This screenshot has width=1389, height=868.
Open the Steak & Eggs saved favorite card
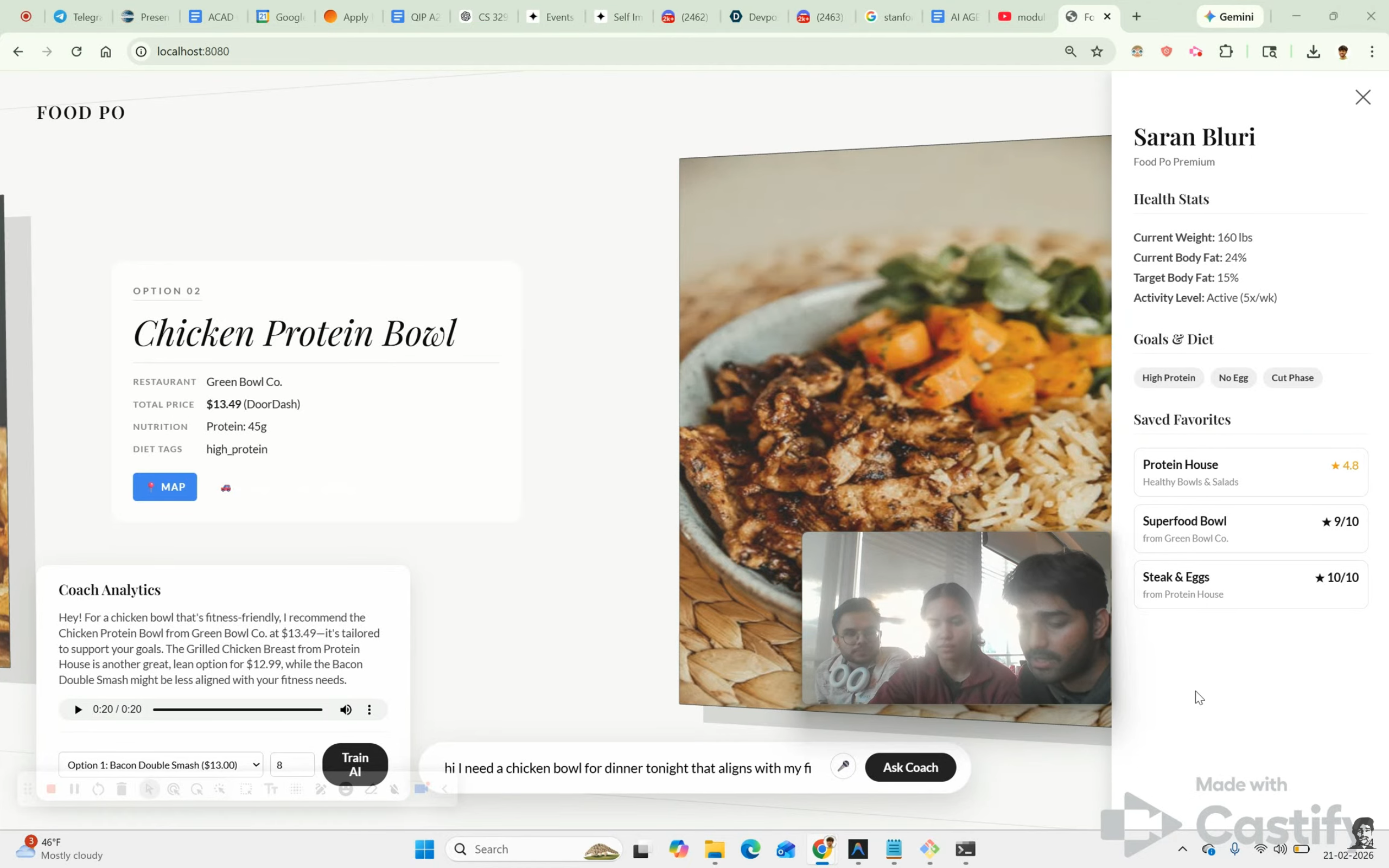1251,584
